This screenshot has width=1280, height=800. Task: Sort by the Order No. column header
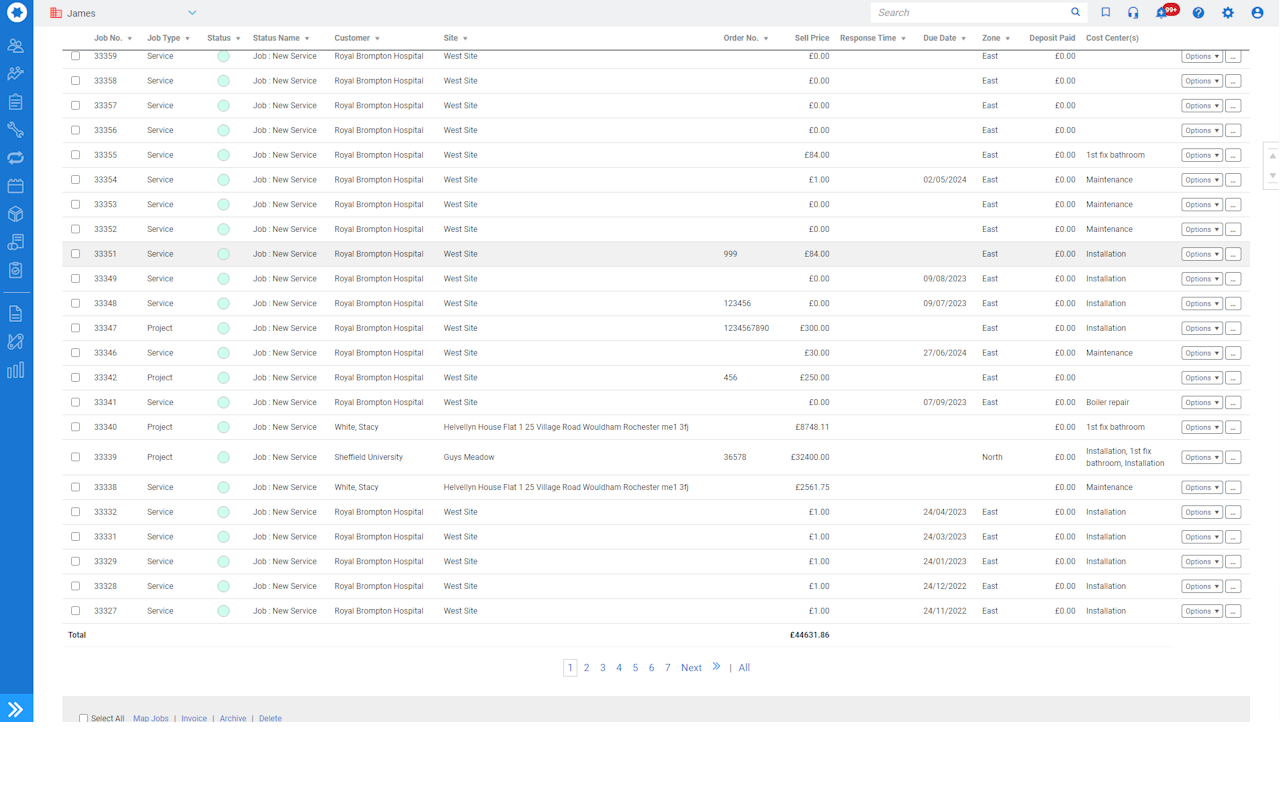coord(741,38)
